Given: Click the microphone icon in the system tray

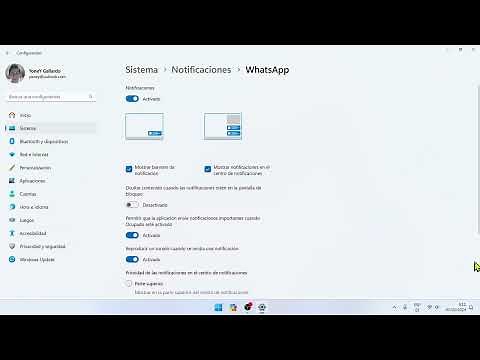Looking at the screenshot, I should coord(405,307).
